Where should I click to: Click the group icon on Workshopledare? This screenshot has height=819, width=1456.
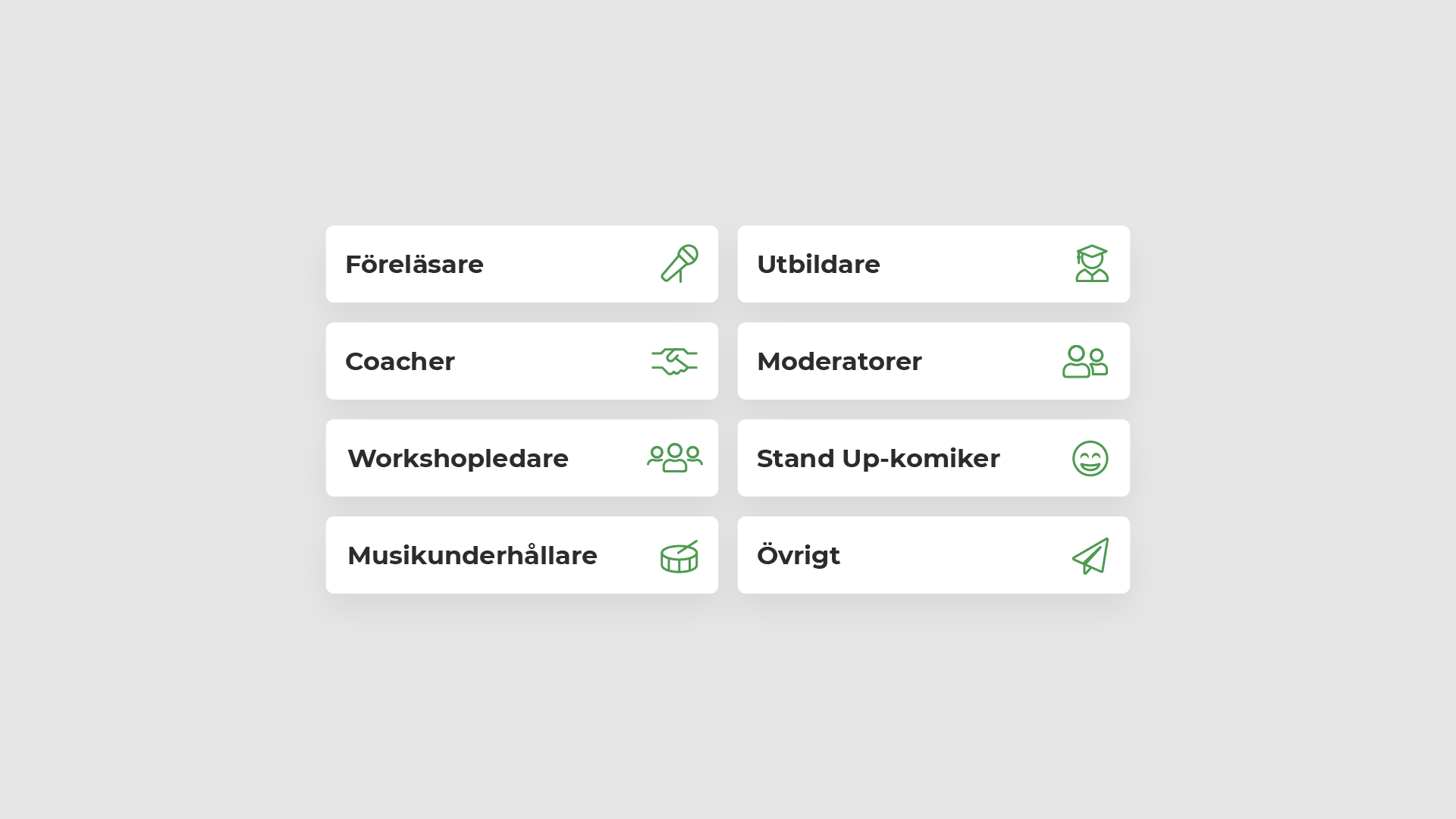675,458
